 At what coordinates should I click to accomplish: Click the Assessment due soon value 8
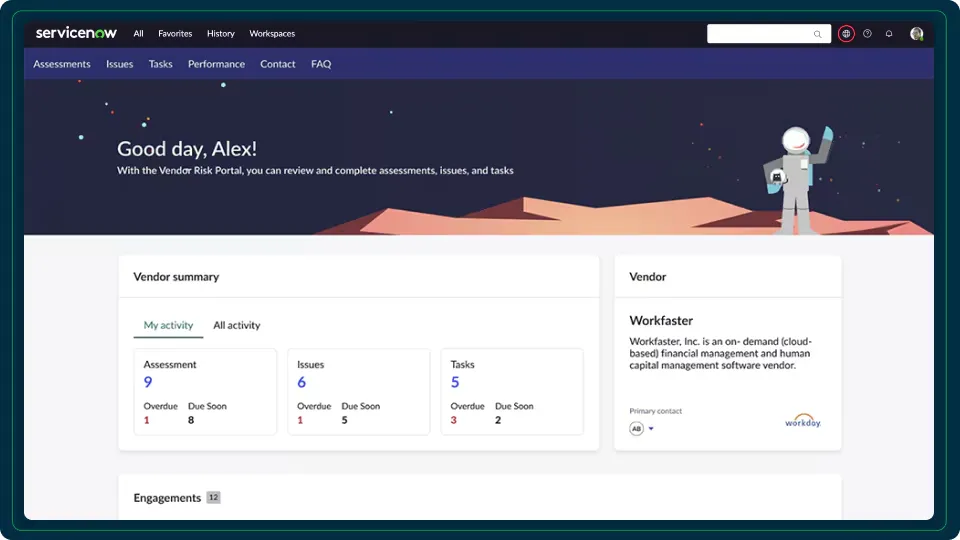point(191,420)
